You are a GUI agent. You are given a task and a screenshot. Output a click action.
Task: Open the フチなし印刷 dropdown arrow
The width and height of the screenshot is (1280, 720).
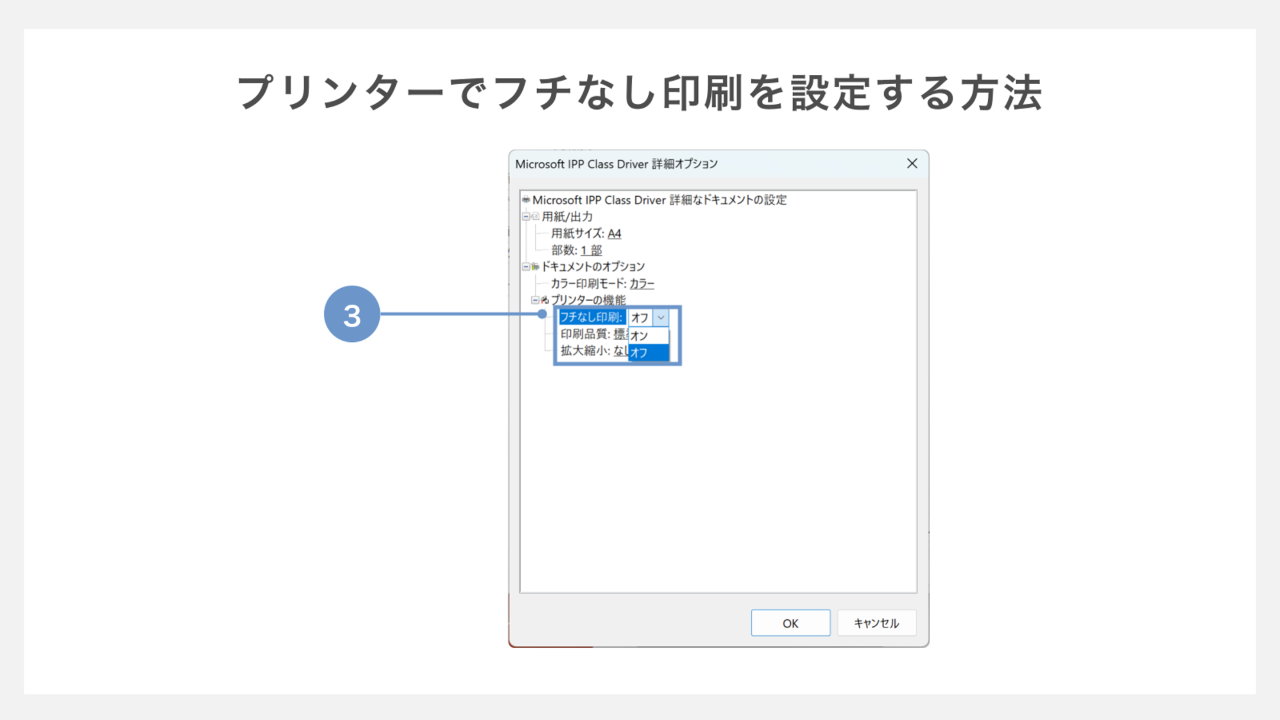(660, 317)
